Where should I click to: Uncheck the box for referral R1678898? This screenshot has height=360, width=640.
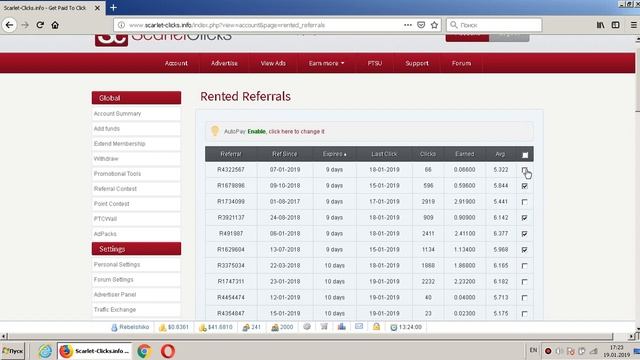[524, 186]
